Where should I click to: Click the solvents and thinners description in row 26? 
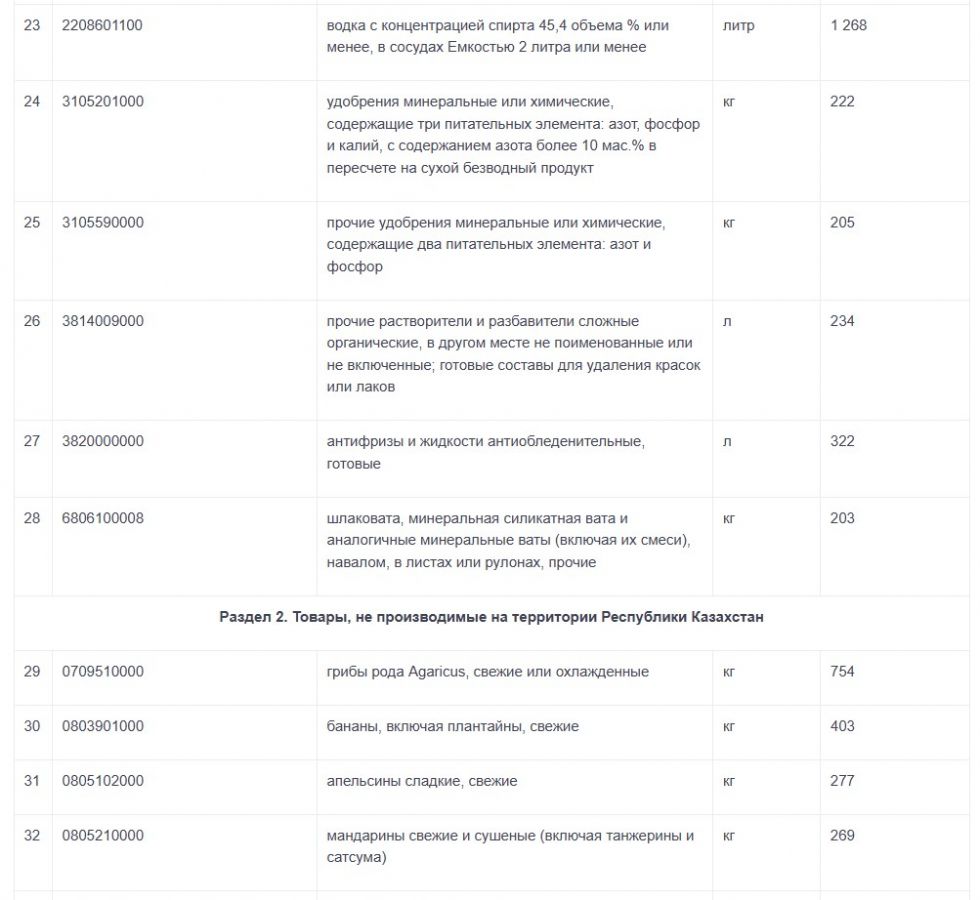click(513, 354)
